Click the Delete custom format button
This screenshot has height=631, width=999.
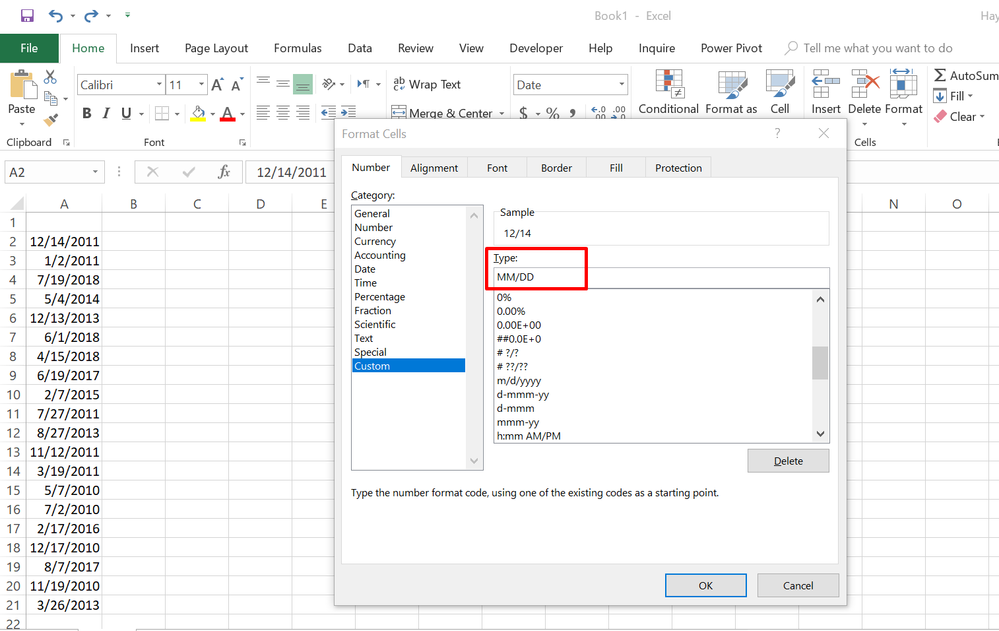[x=788, y=461]
